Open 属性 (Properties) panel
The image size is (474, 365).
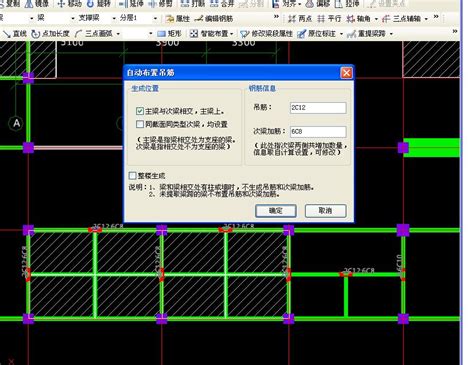(x=178, y=19)
